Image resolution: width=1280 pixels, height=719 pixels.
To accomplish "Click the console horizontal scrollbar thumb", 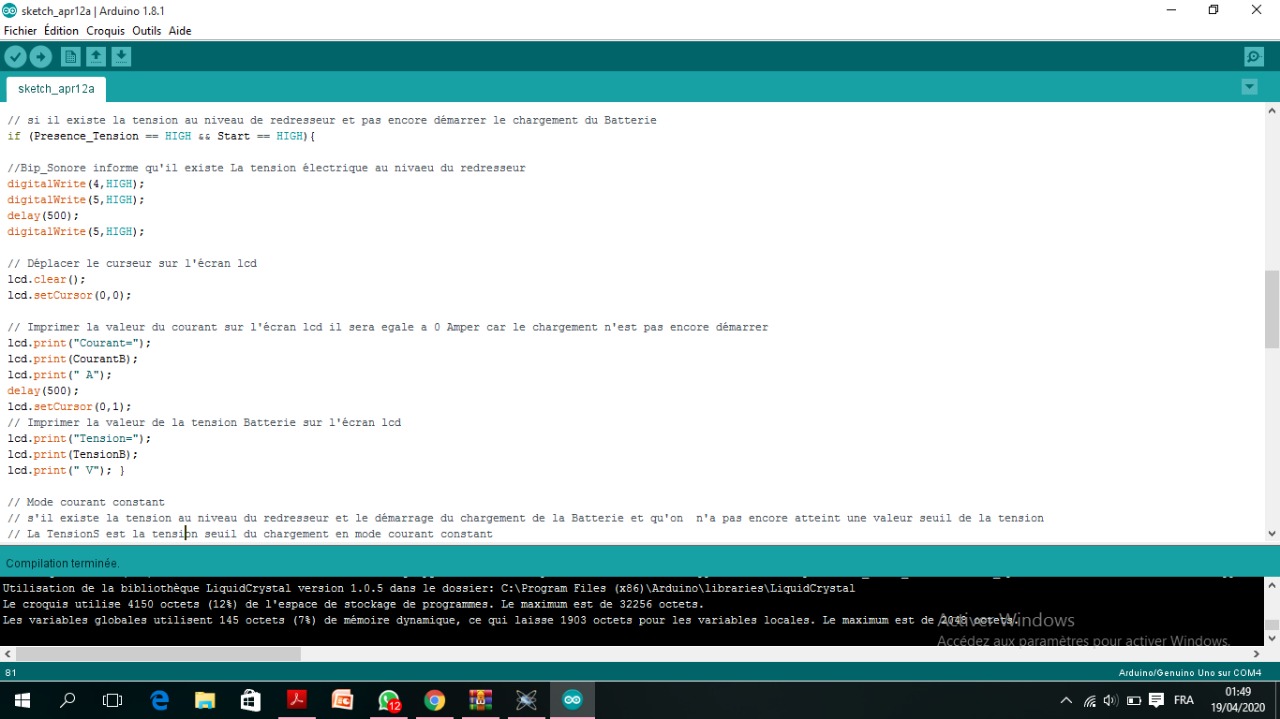I will (x=158, y=654).
